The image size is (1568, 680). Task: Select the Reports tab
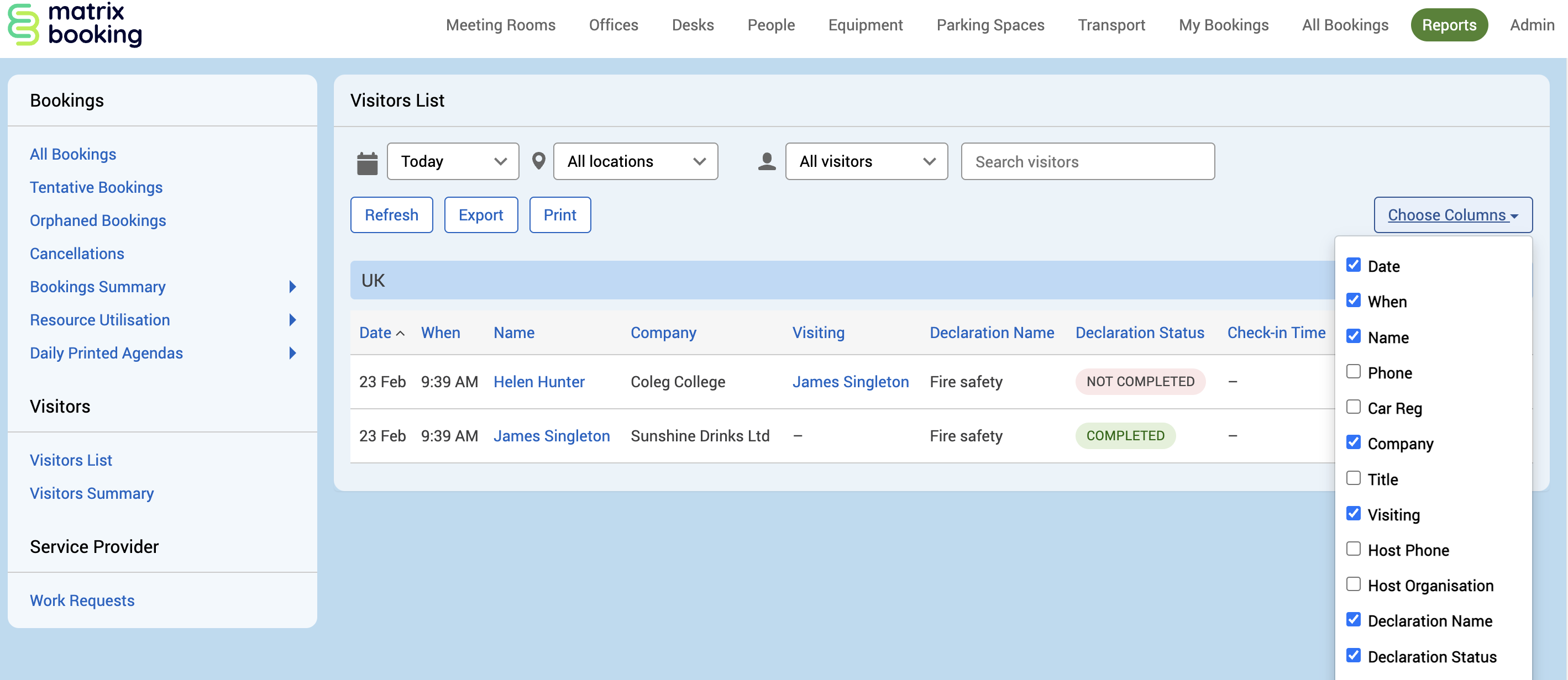(1449, 25)
